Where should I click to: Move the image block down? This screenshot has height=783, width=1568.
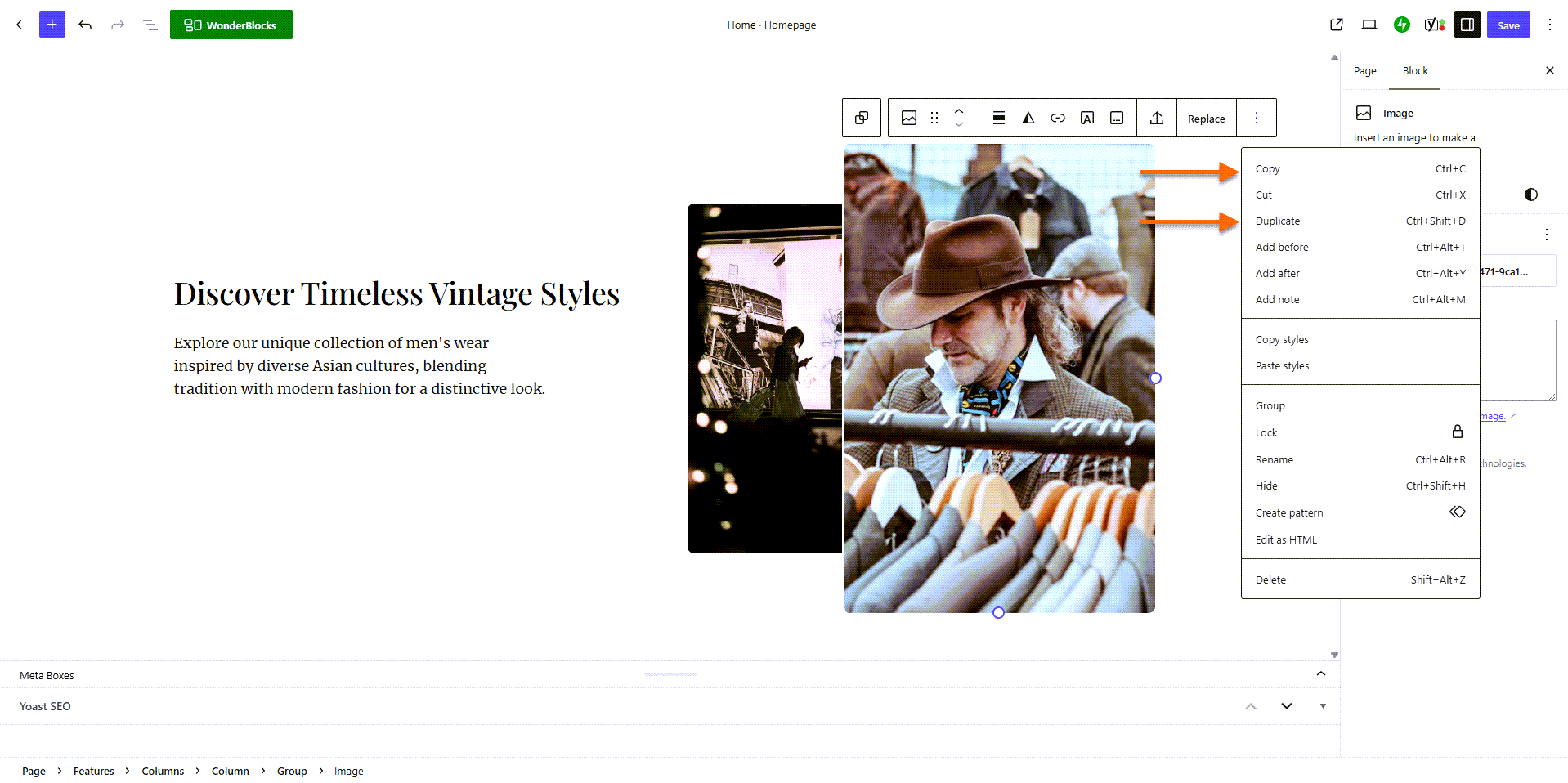(959, 125)
